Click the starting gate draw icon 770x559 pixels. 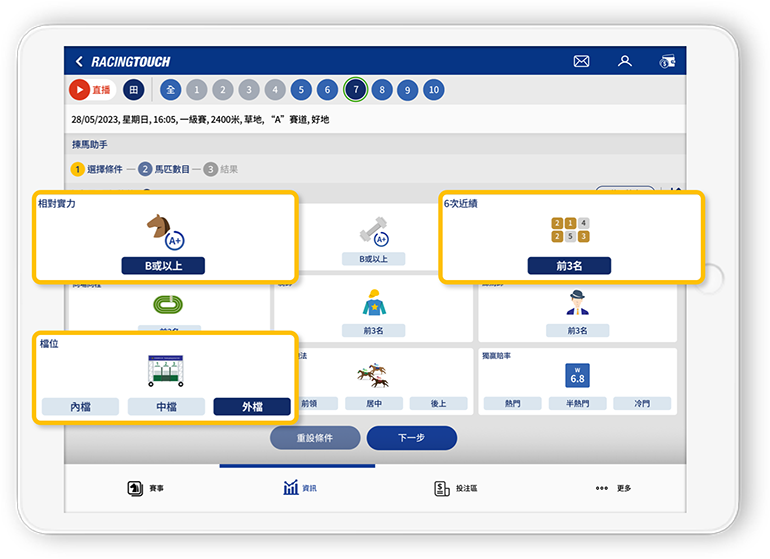click(x=165, y=371)
